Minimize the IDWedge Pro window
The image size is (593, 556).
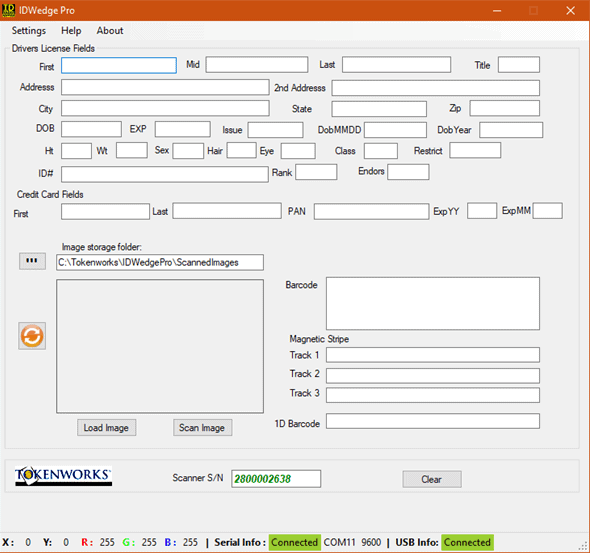(497, 11)
